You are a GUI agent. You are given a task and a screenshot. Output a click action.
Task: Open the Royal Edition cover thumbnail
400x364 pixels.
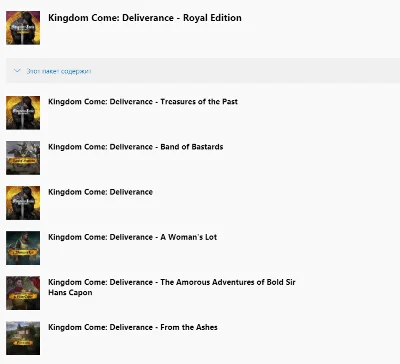23,28
